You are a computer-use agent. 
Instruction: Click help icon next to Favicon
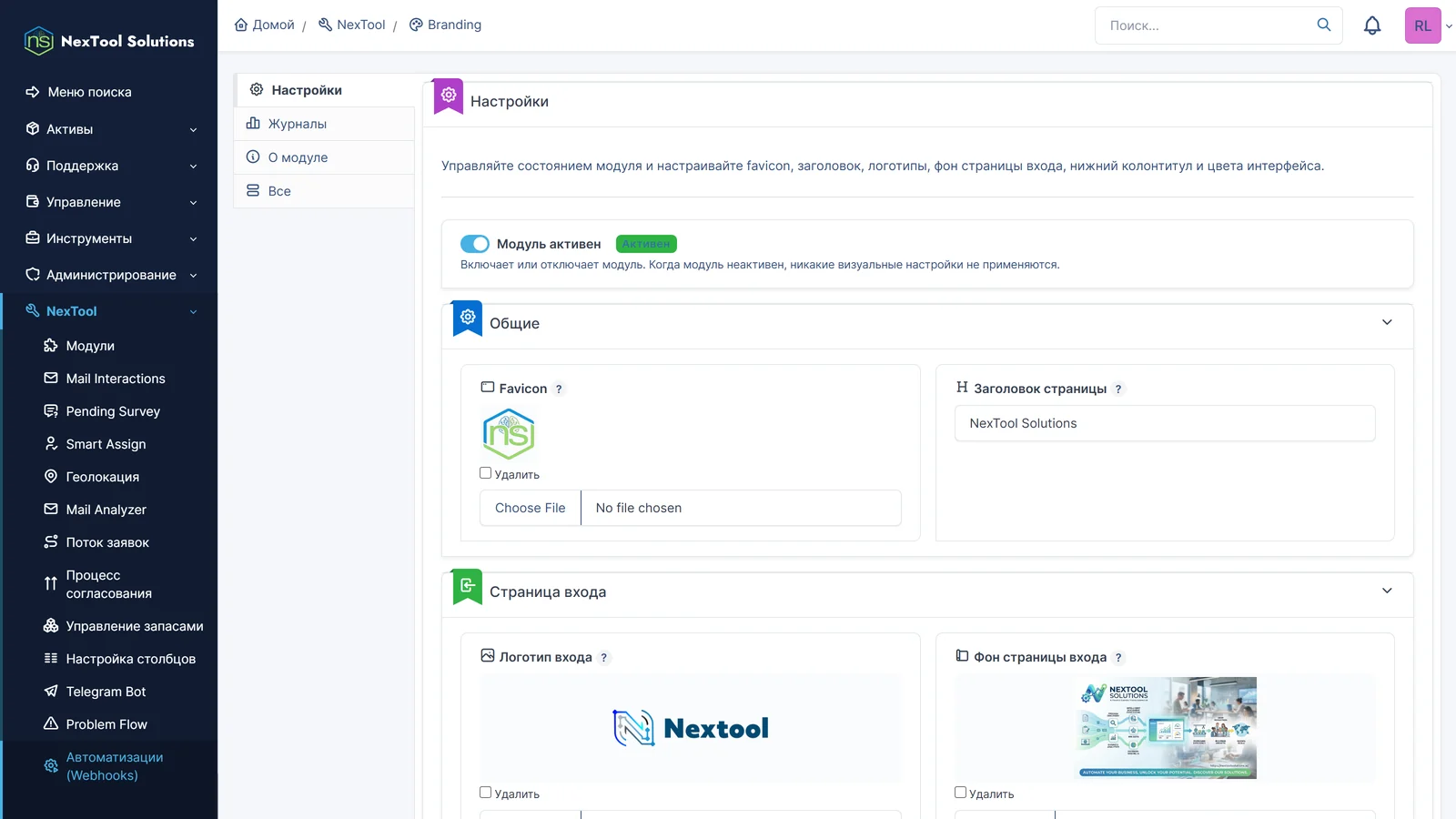click(559, 389)
